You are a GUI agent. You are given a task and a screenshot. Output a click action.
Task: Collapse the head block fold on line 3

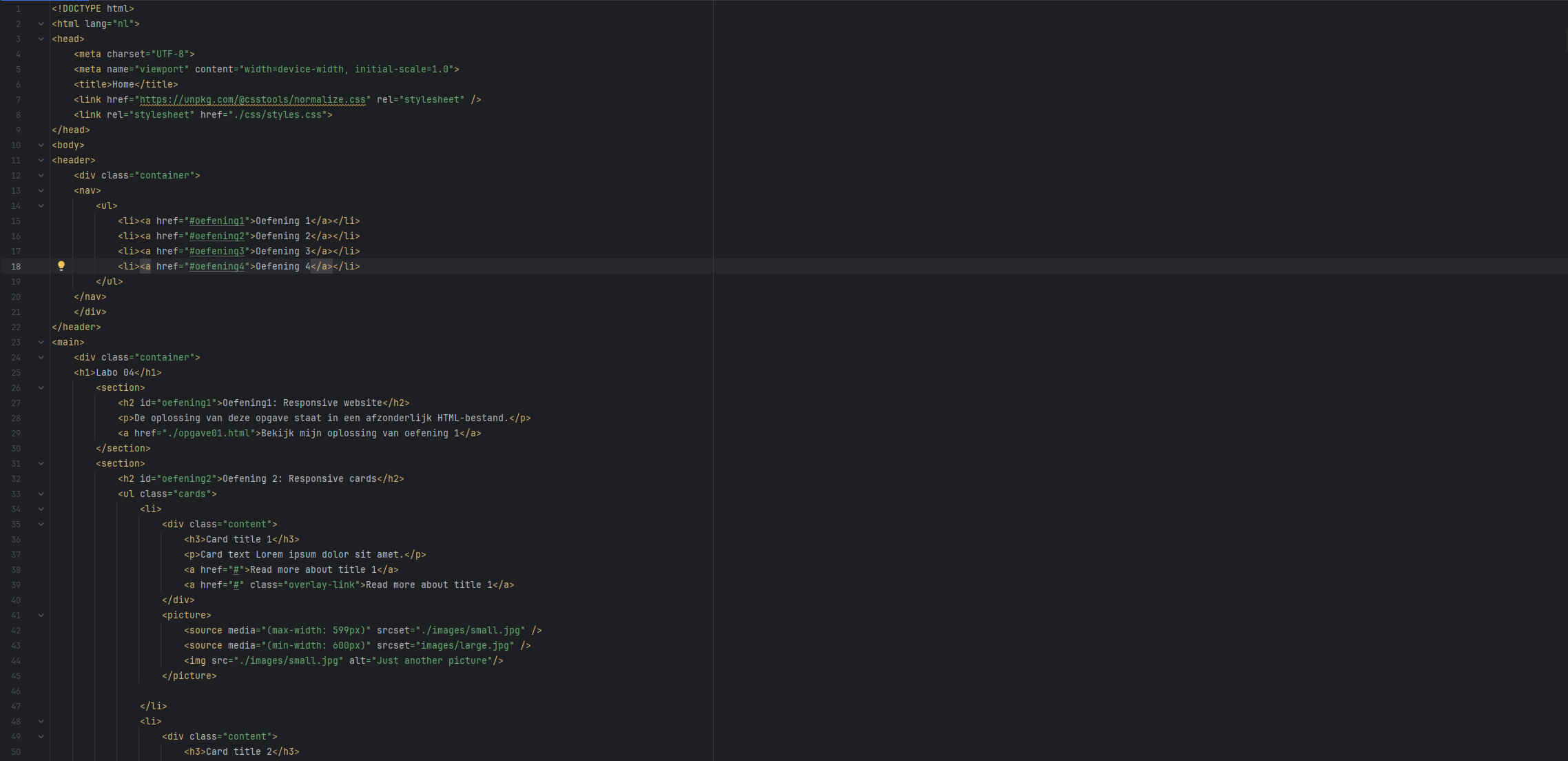click(x=41, y=39)
